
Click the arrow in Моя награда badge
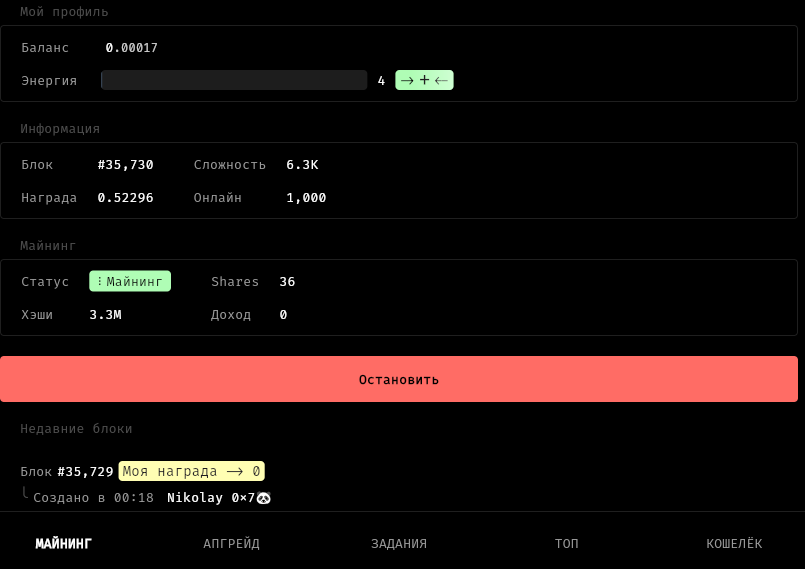(x=235, y=471)
